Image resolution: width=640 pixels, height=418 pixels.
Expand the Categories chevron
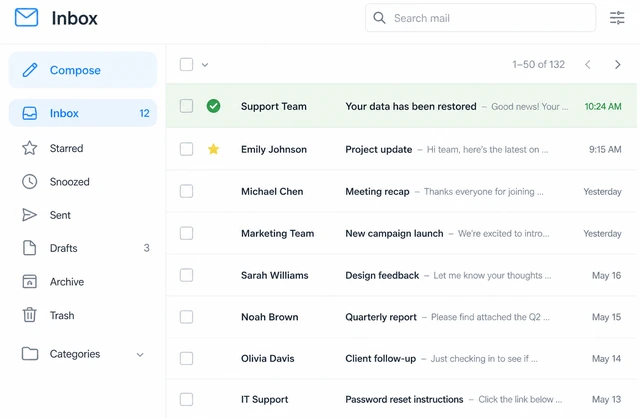point(140,354)
